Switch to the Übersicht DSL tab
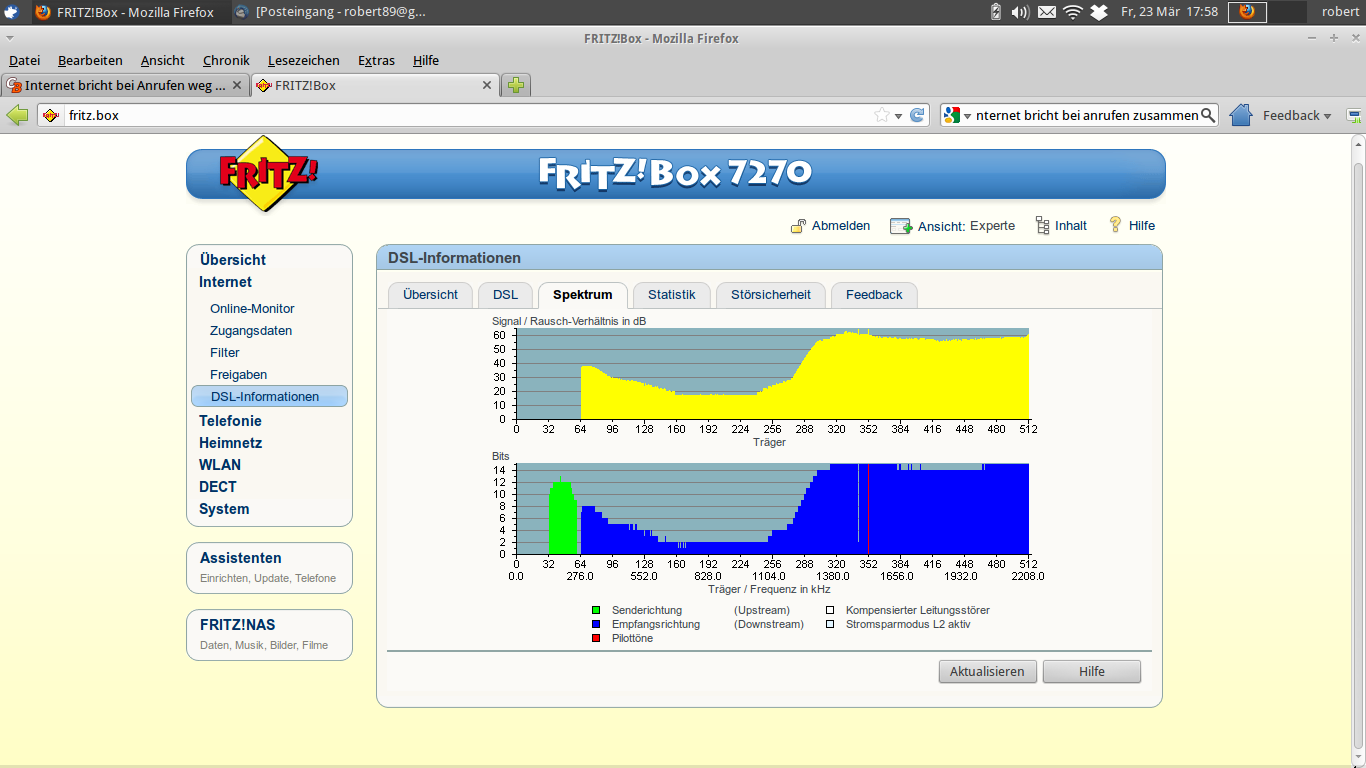Image resolution: width=1366 pixels, height=768 pixels. pyautogui.click(x=430, y=295)
